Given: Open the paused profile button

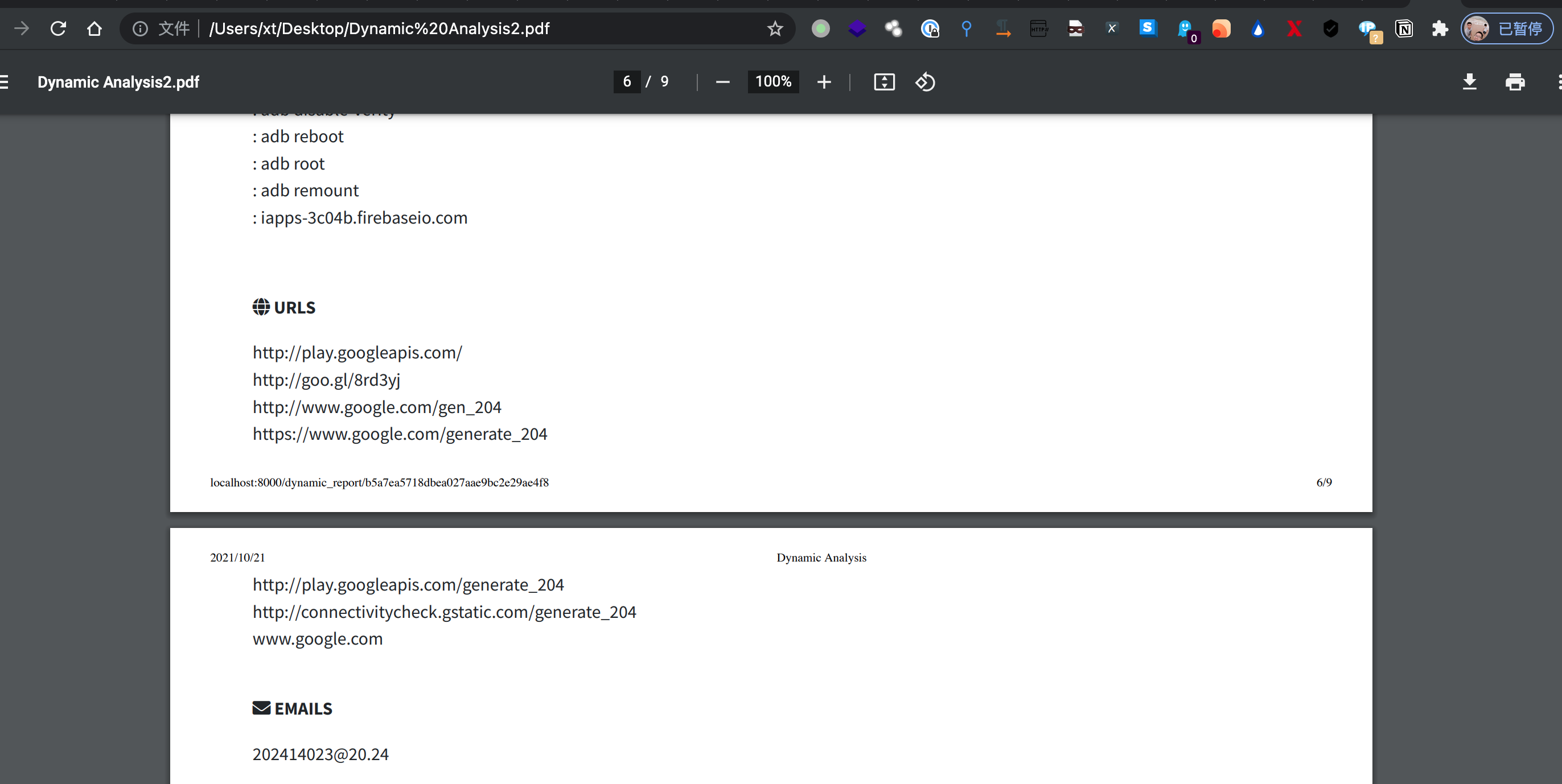Looking at the screenshot, I should pos(1506,28).
